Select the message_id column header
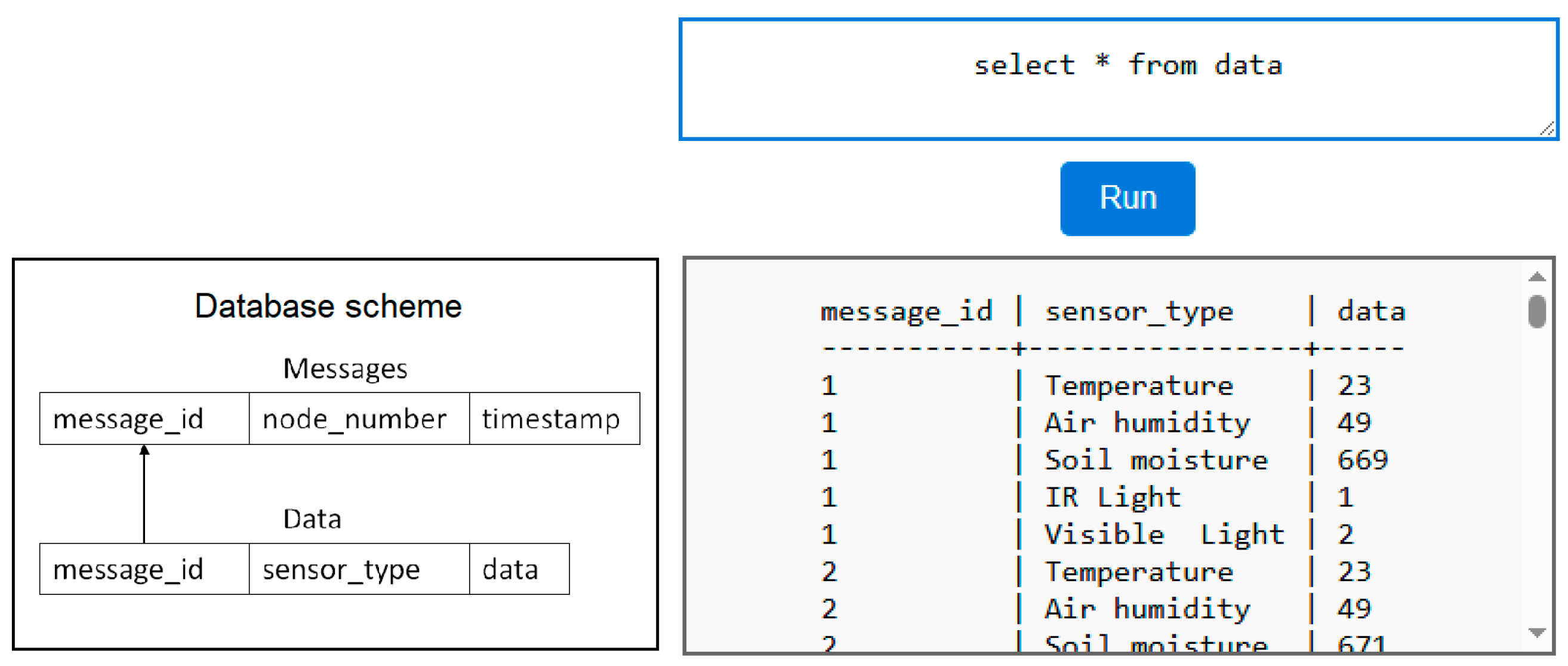Image resolution: width=1568 pixels, height=666 pixels. click(x=905, y=311)
